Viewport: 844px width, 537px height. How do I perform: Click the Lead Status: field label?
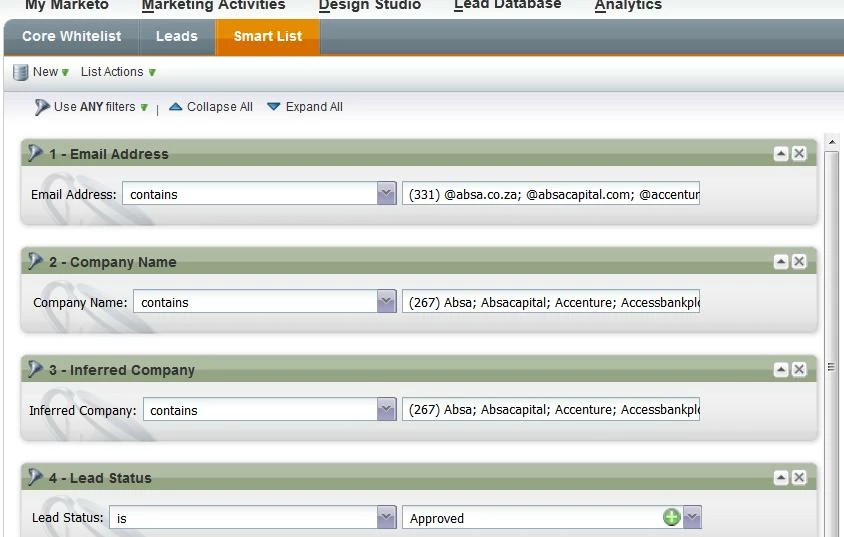click(68, 518)
